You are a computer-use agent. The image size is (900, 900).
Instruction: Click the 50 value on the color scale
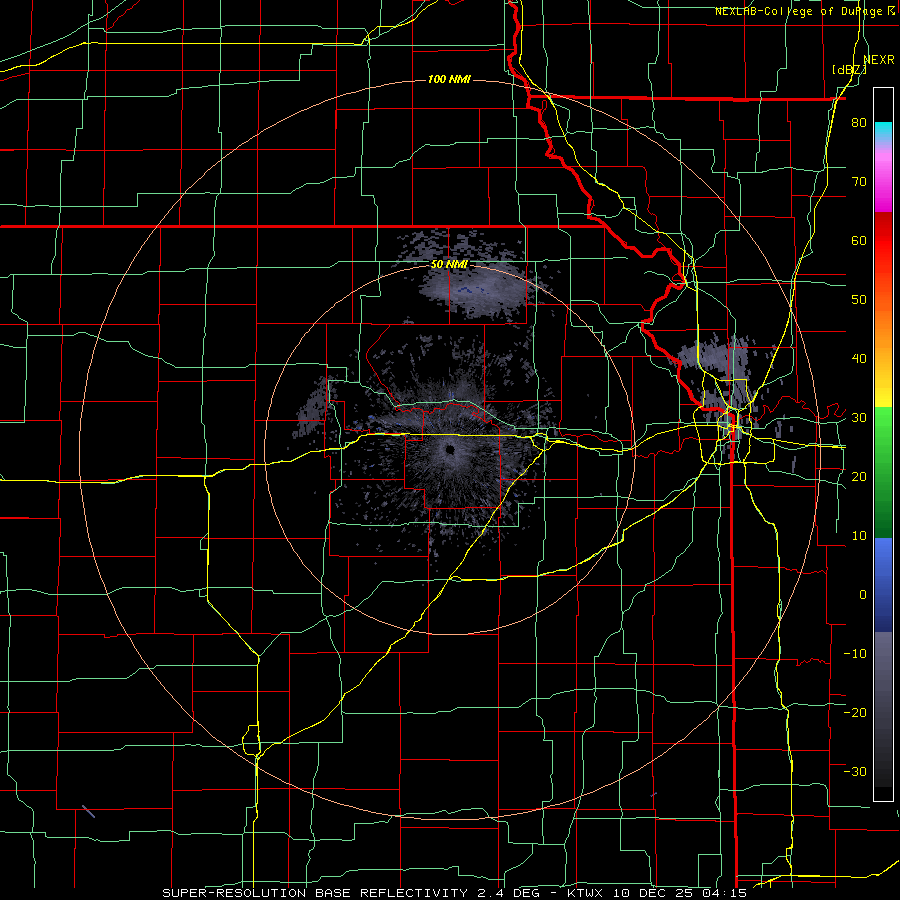coord(859,300)
